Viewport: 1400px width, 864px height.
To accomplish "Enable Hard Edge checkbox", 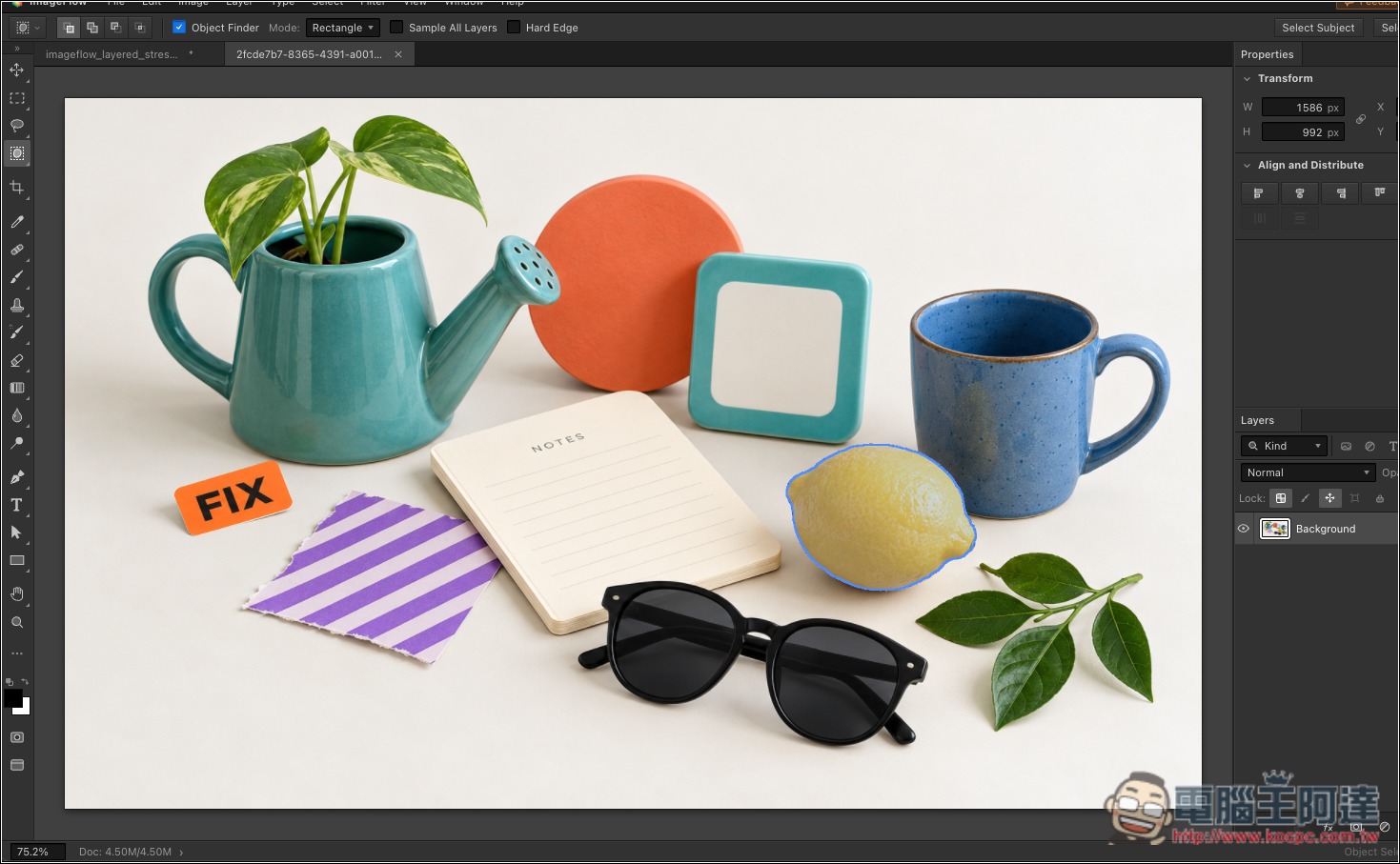I will [x=514, y=28].
